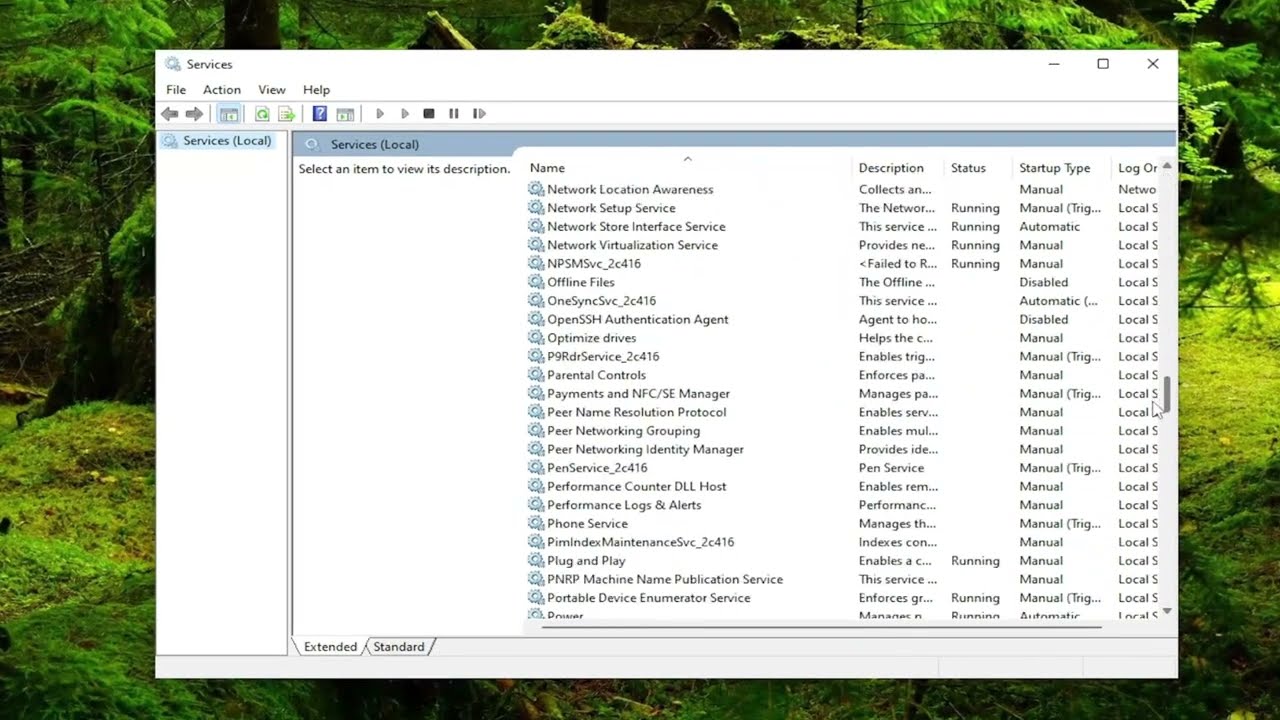
Task: Toggle the Show/Hide Console Tree icon
Action: (229, 114)
